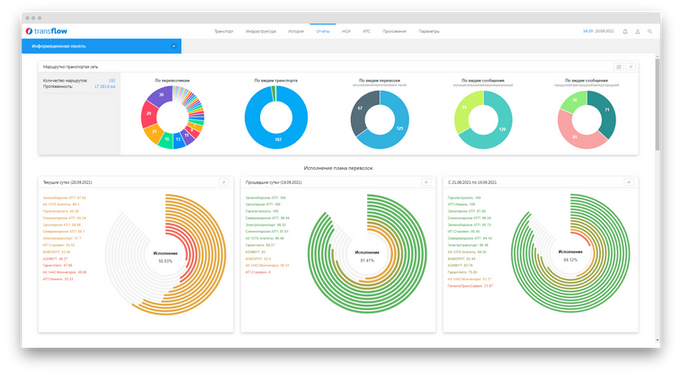Open the Приложения menu
The image size is (682, 379).
tap(394, 31)
